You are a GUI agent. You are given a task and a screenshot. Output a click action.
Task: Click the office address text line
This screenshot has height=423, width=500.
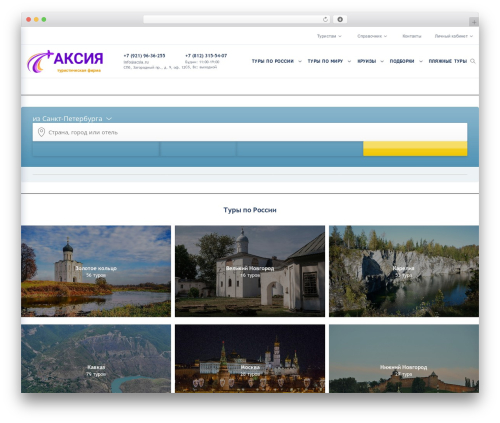170,67
